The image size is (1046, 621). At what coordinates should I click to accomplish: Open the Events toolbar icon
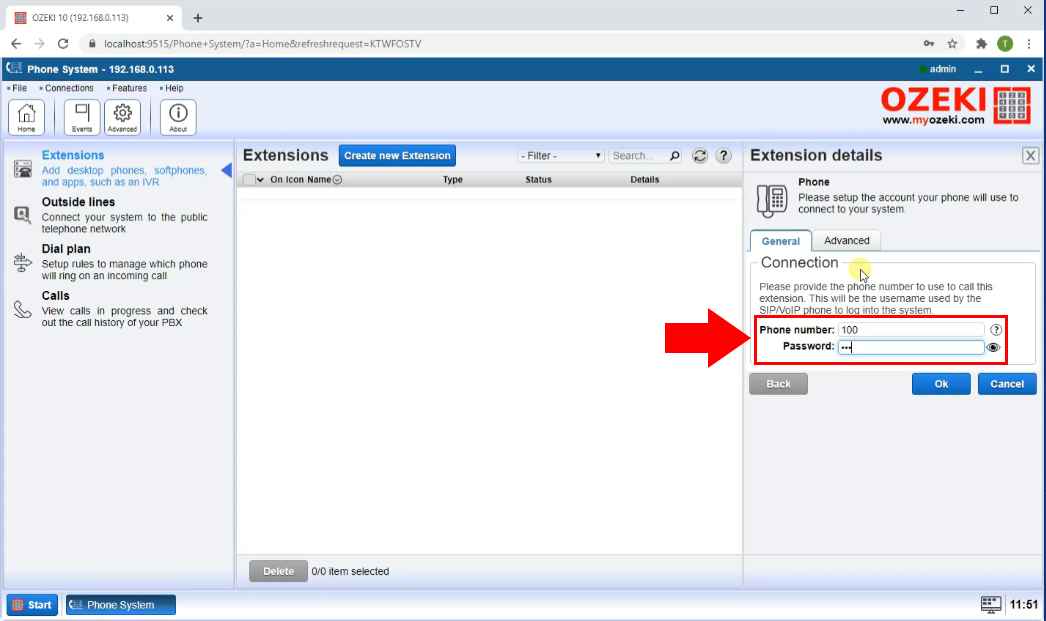82,117
